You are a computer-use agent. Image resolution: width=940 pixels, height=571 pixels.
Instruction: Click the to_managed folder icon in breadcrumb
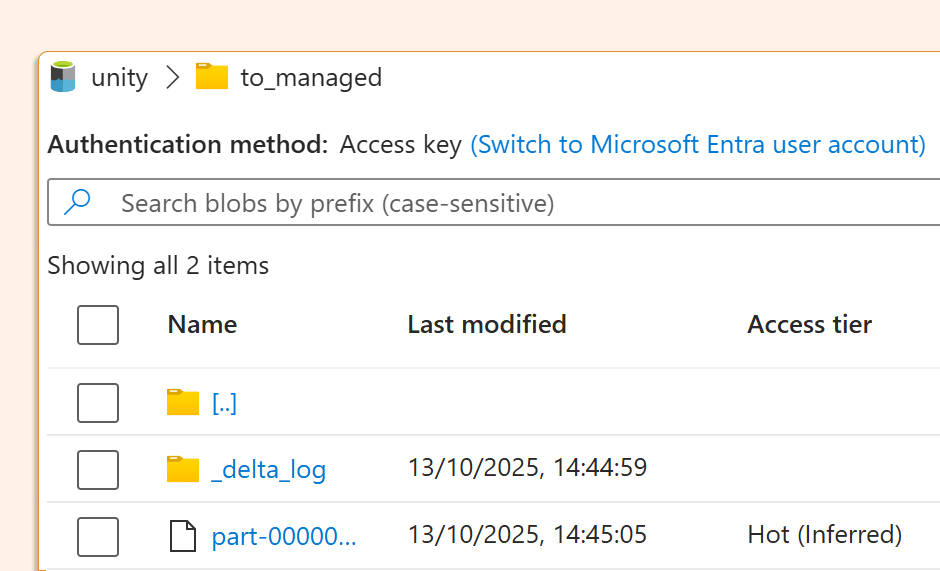tap(212, 77)
